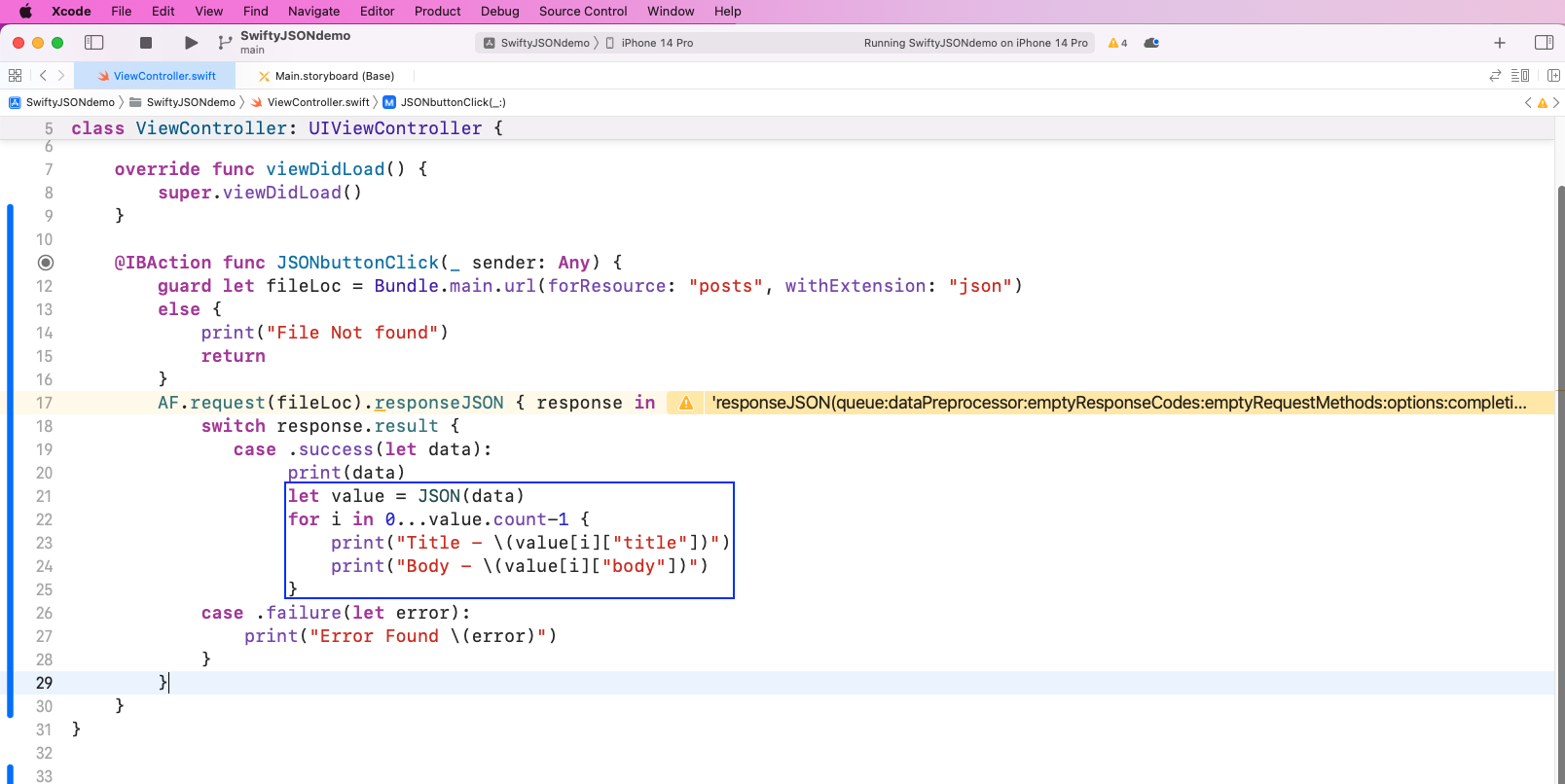1565x784 pixels.
Task: Open the View menu
Action: pyautogui.click(x=209, y=12)
